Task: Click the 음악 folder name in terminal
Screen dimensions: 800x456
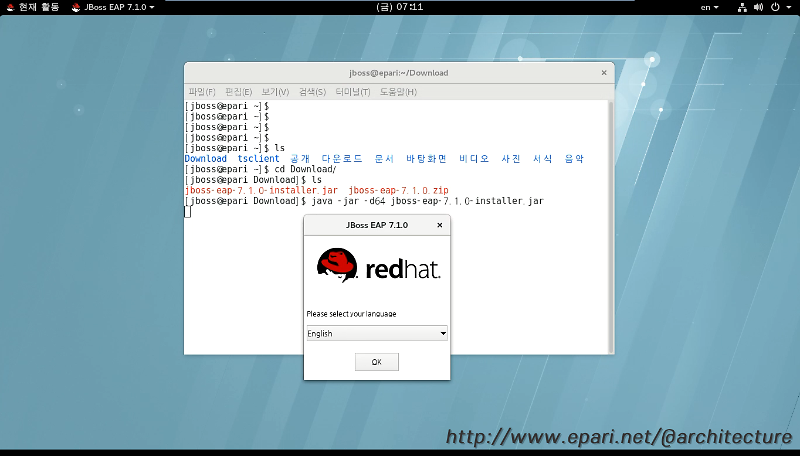Action: coord(574,159)
